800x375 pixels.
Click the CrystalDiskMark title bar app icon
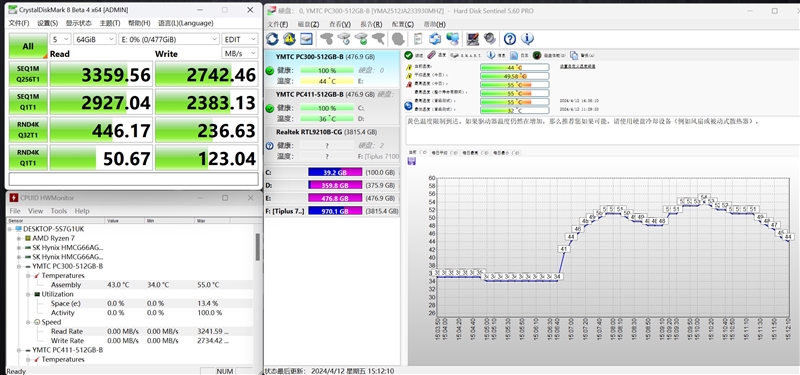pyautogui.click(x=12, y=10)
